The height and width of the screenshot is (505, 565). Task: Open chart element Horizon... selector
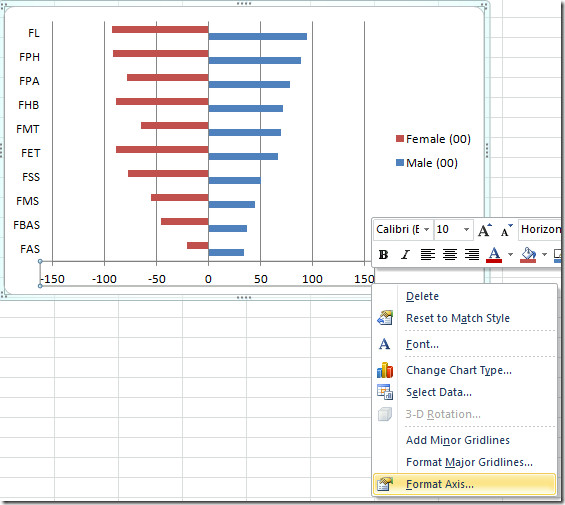coord(540,229)
